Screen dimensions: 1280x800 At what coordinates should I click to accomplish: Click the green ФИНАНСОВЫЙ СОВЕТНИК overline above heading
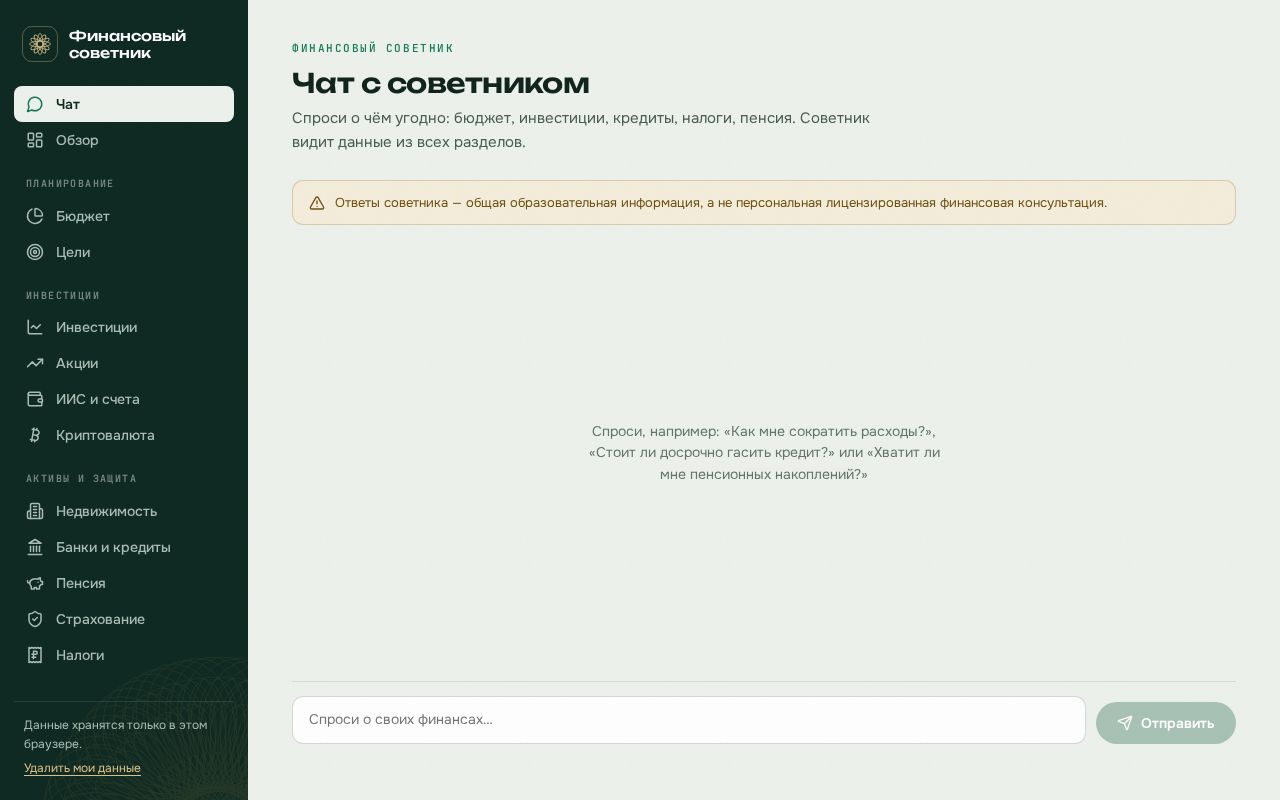tap(373, 48)
